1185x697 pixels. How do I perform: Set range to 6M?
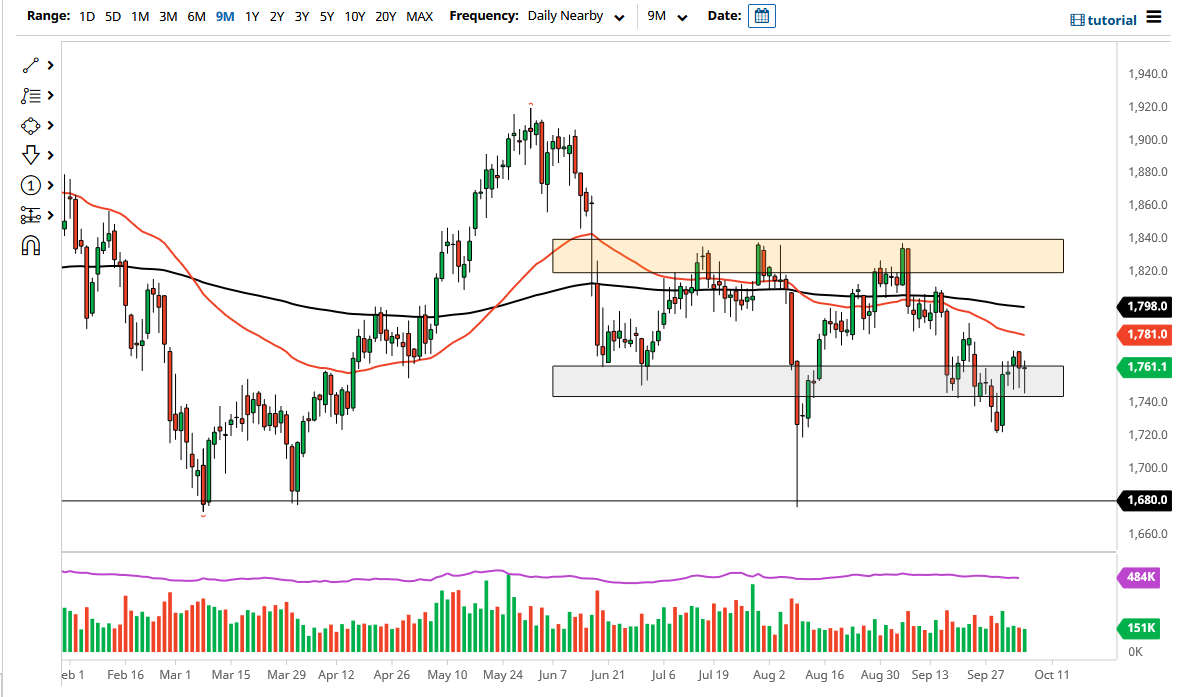click(x=196, y=16)
